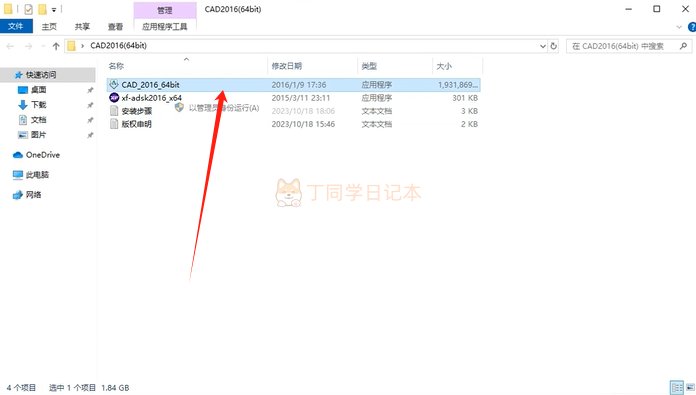The image size is (696, 395).
Task: Open 网络 in the navigation pane
Action: click(33, 195)
